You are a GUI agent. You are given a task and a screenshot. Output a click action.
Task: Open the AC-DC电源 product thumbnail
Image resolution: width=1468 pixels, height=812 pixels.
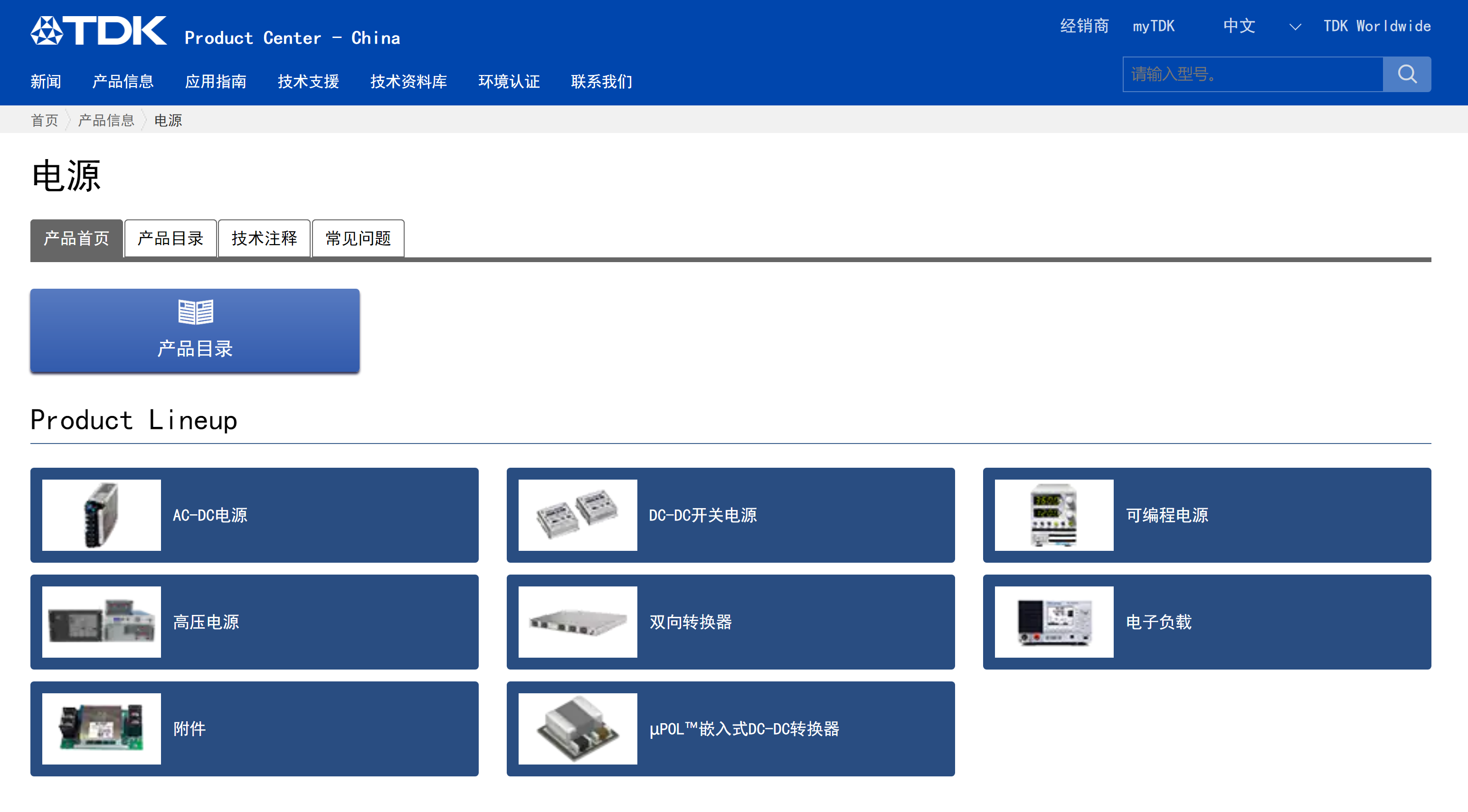[x=102, y=515]
